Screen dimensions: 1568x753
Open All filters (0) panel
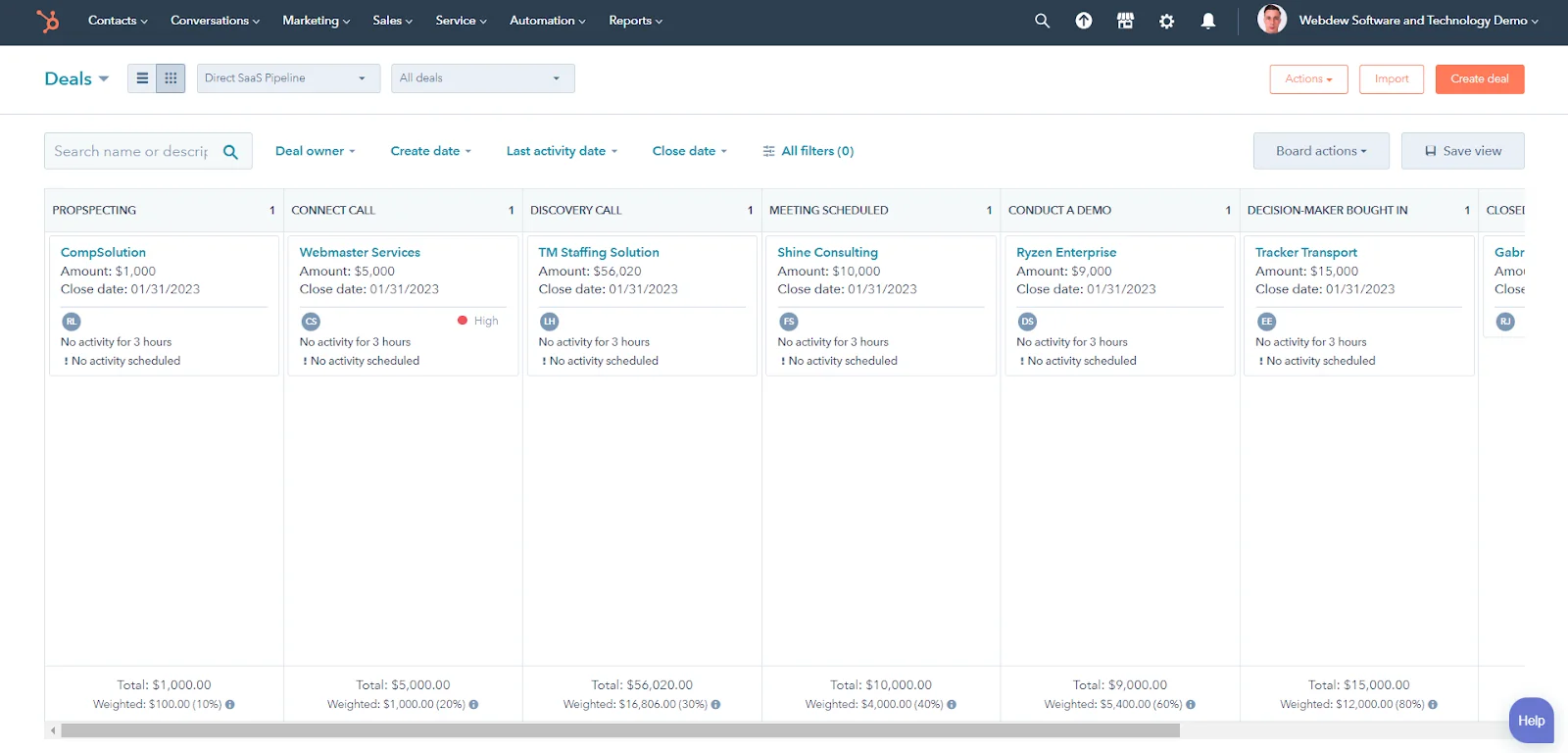click(x=808, y=151)
